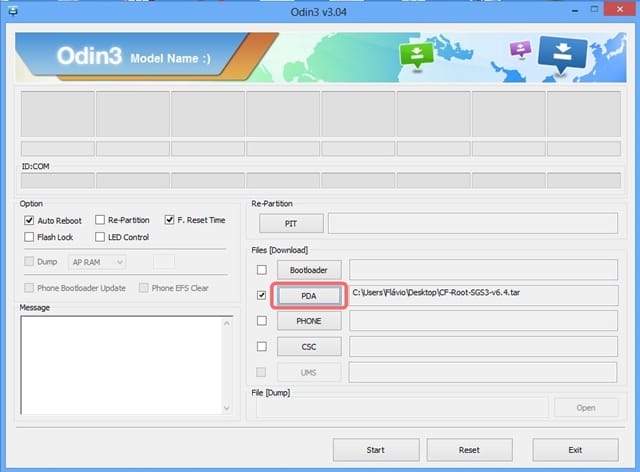640x472 pixels.
Task: Click the PIT button
Action: (291, 224)
